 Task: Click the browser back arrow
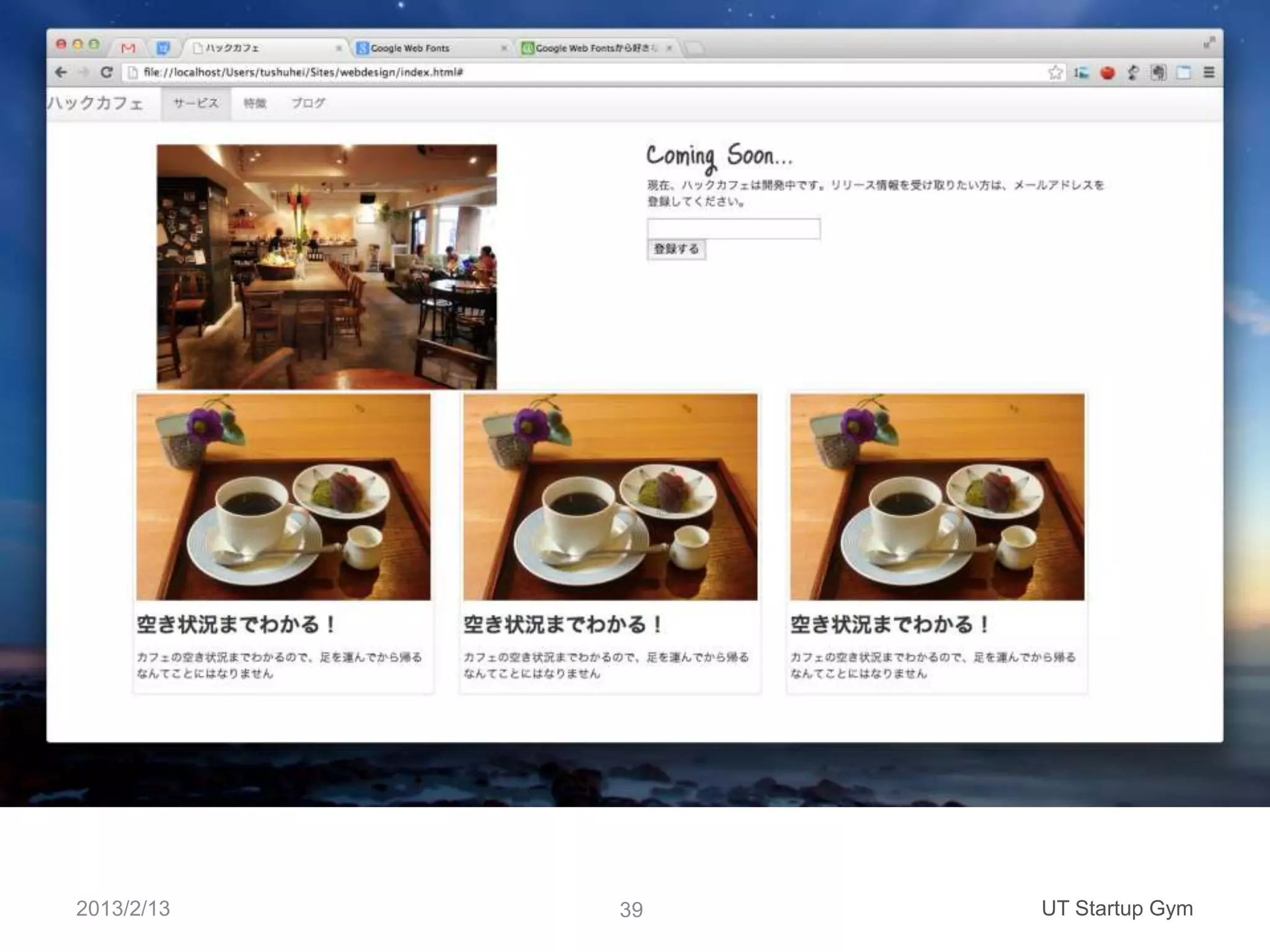pos(61,73)
